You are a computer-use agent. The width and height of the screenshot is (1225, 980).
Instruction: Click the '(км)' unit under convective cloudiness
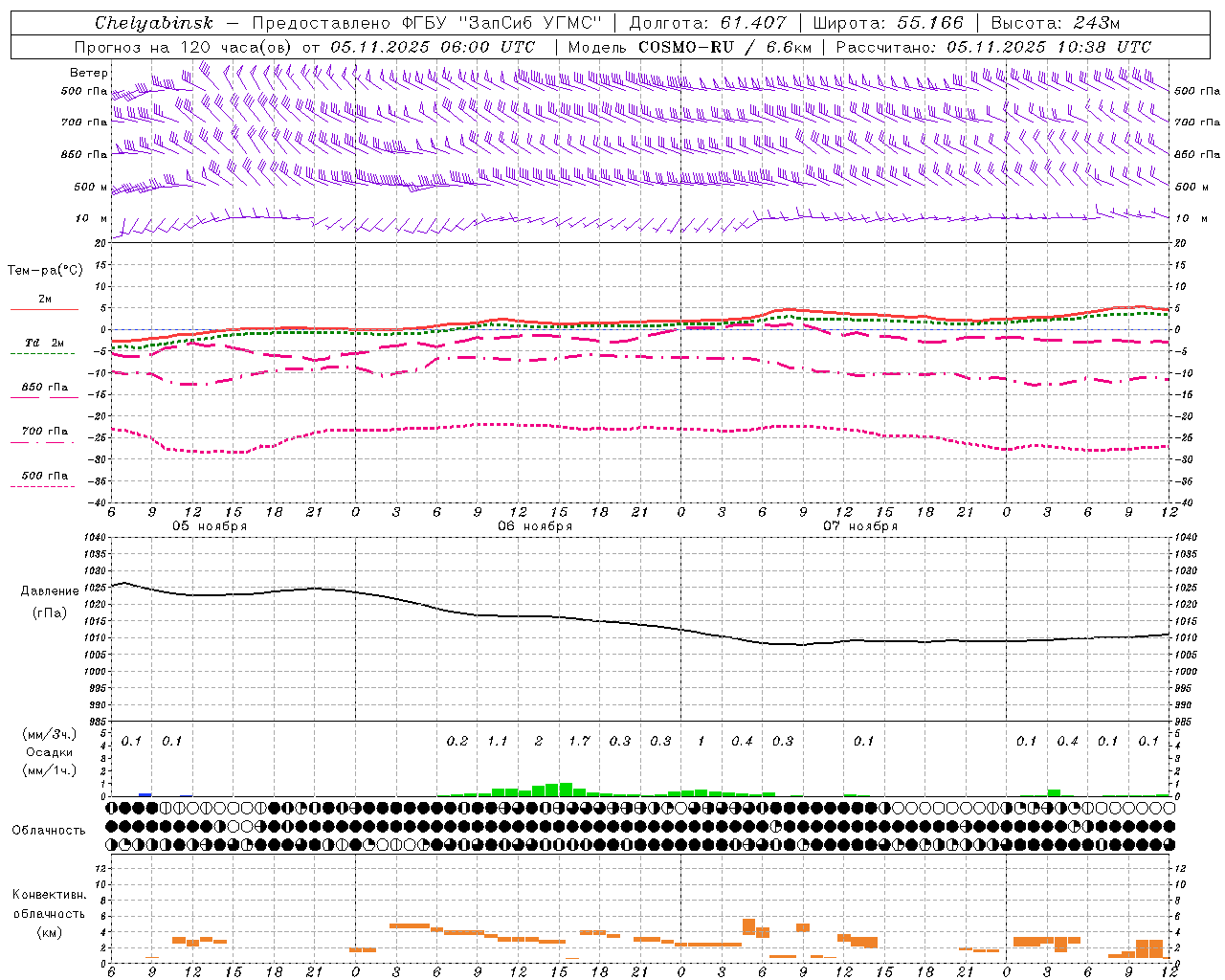click(x=49, y=932)
